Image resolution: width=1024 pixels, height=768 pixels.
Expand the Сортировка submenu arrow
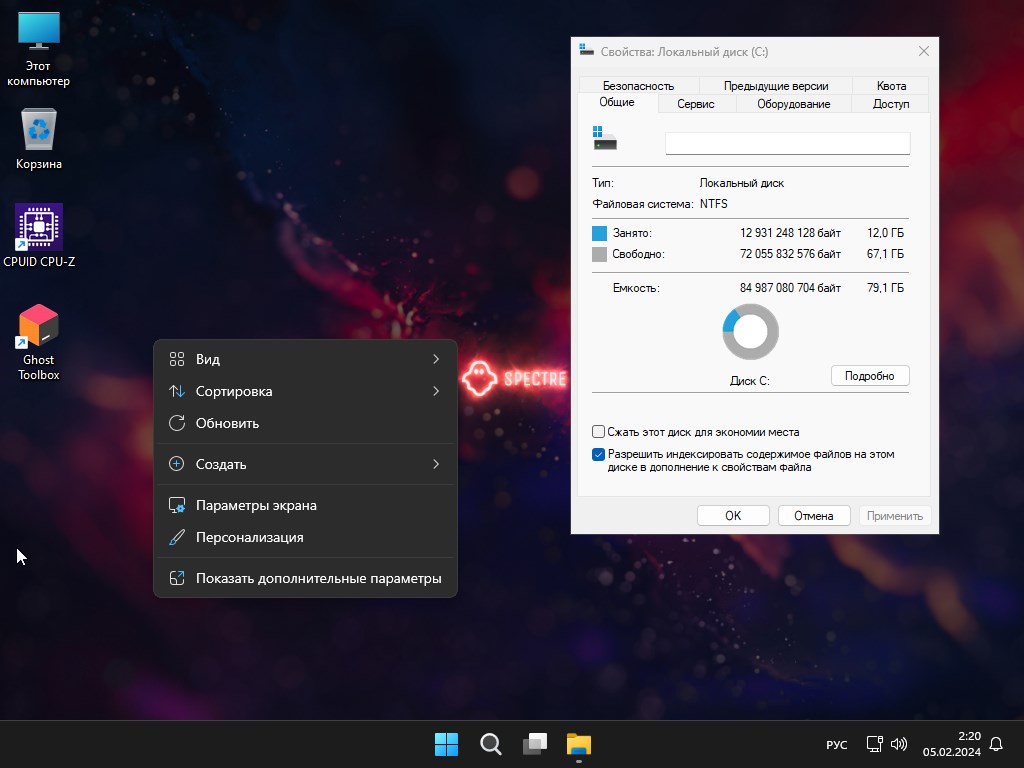pyautogui.click(x=436, y=391)
